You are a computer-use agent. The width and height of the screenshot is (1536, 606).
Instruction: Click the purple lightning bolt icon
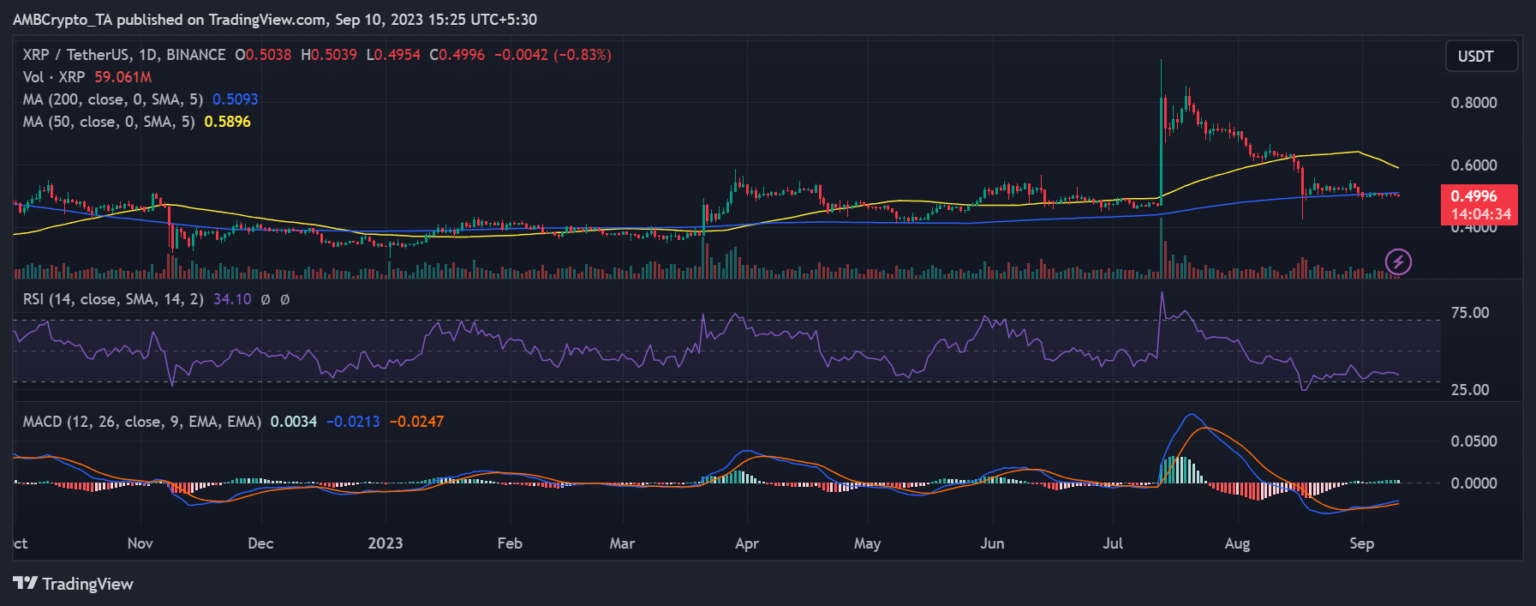coord(1398,262)
